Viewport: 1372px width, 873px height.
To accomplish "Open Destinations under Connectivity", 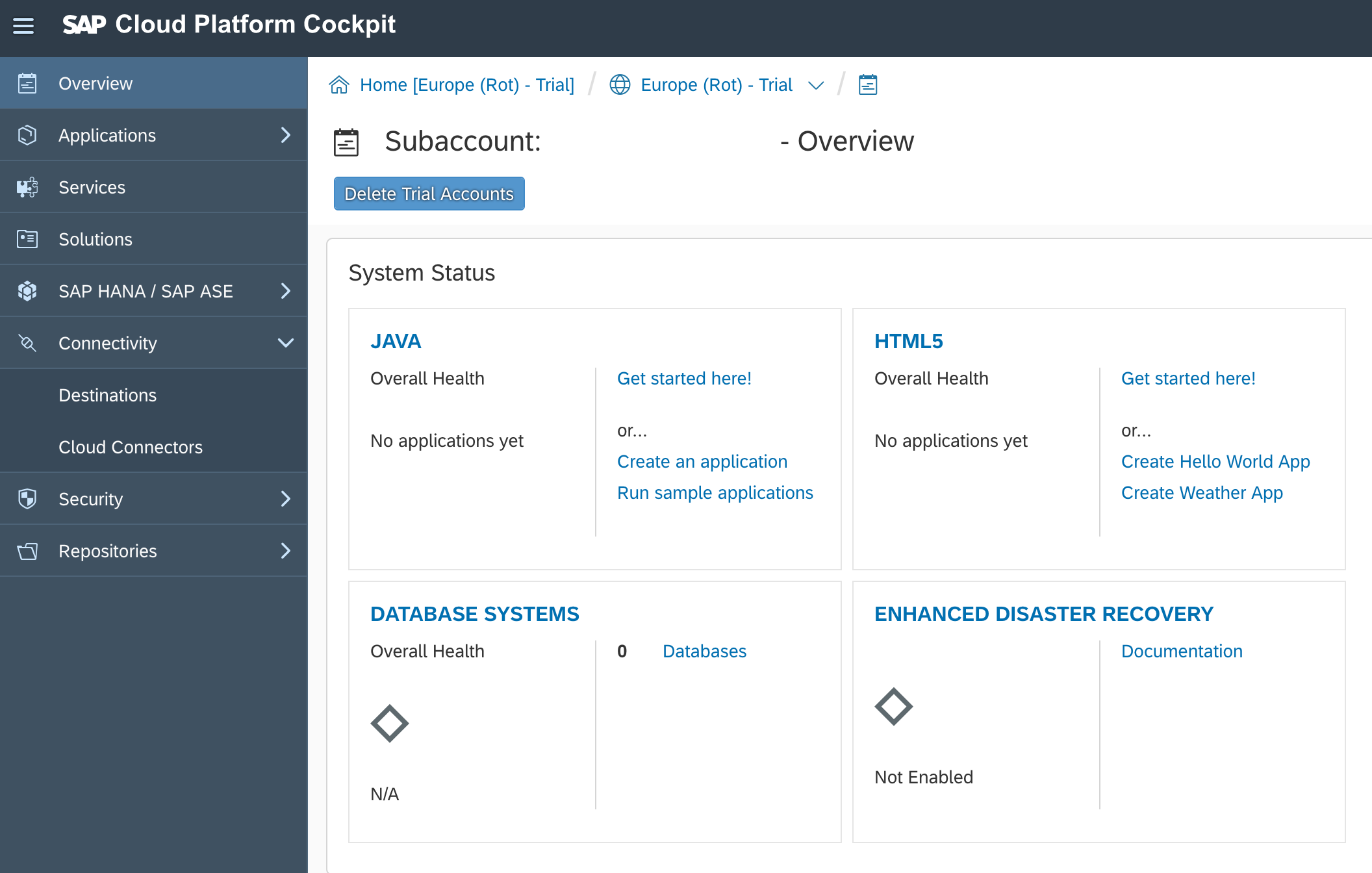I will [107, 395].
